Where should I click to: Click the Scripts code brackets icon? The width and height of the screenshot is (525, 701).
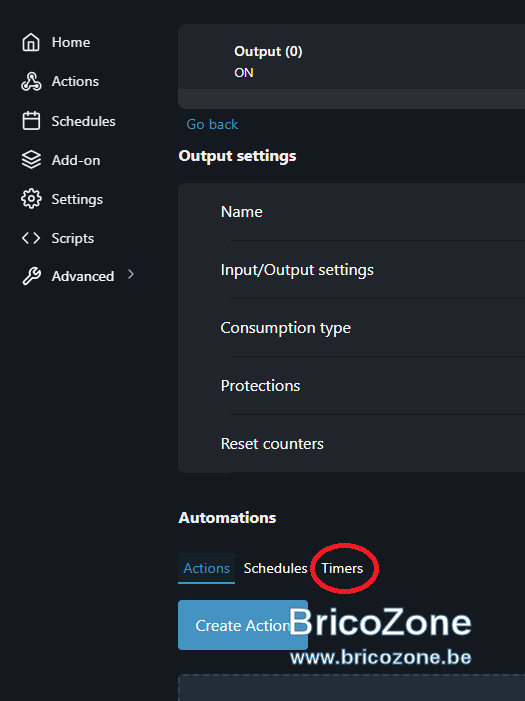tap(31, 238)
